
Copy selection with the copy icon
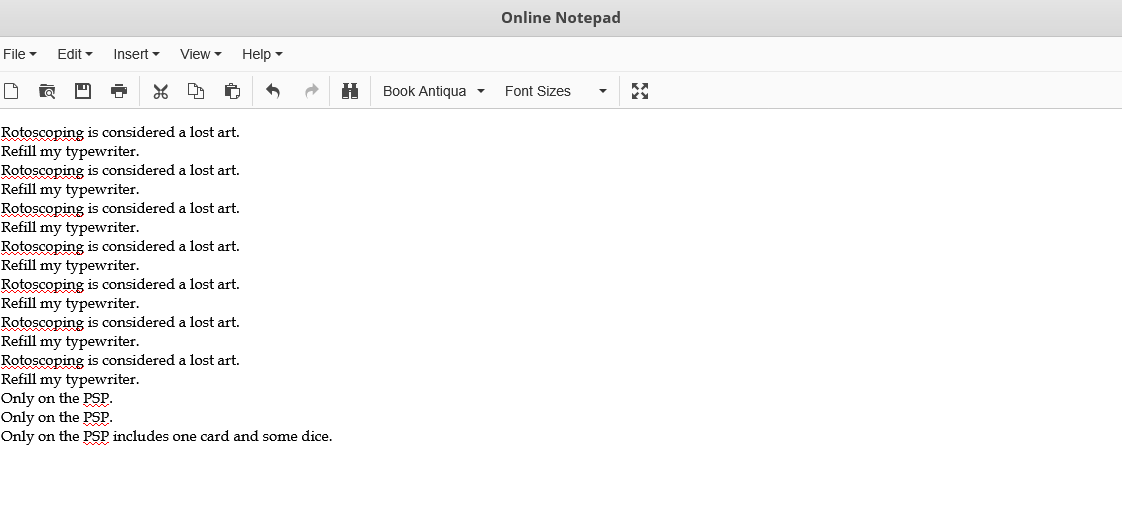coord(196,91)
